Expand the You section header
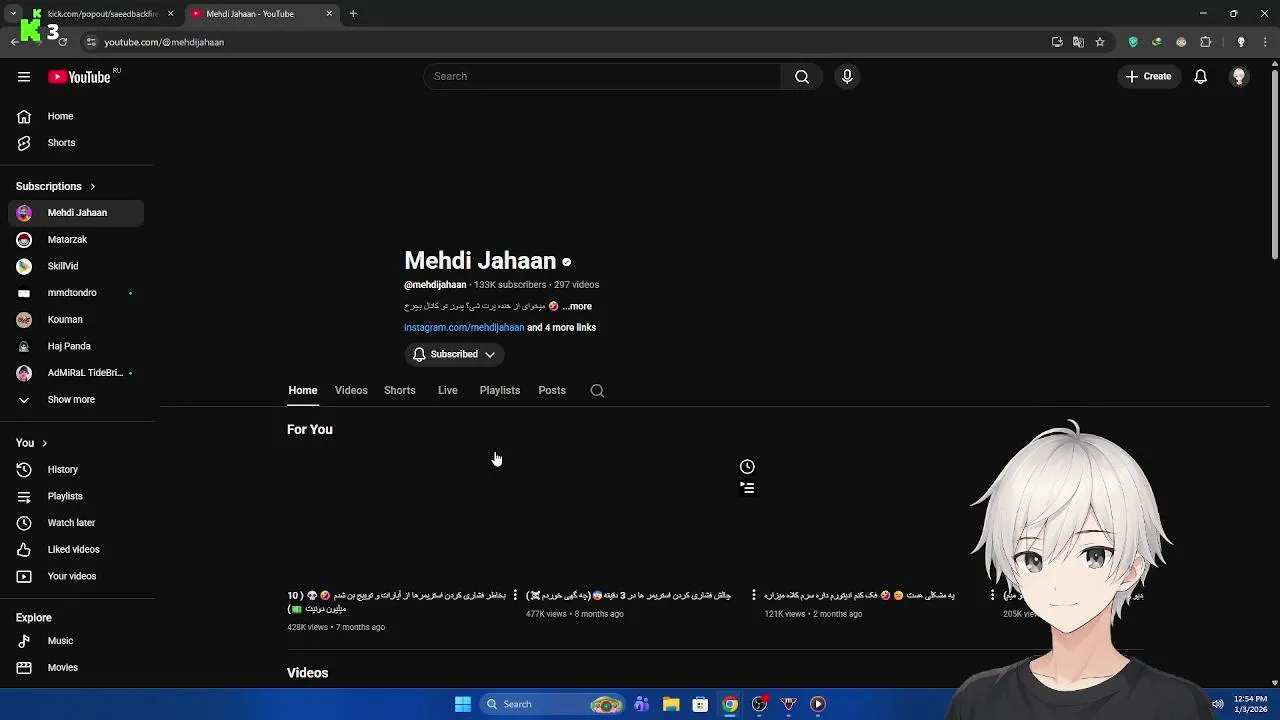Viewport: 1280px width, 720px height. tap(32, 443)
